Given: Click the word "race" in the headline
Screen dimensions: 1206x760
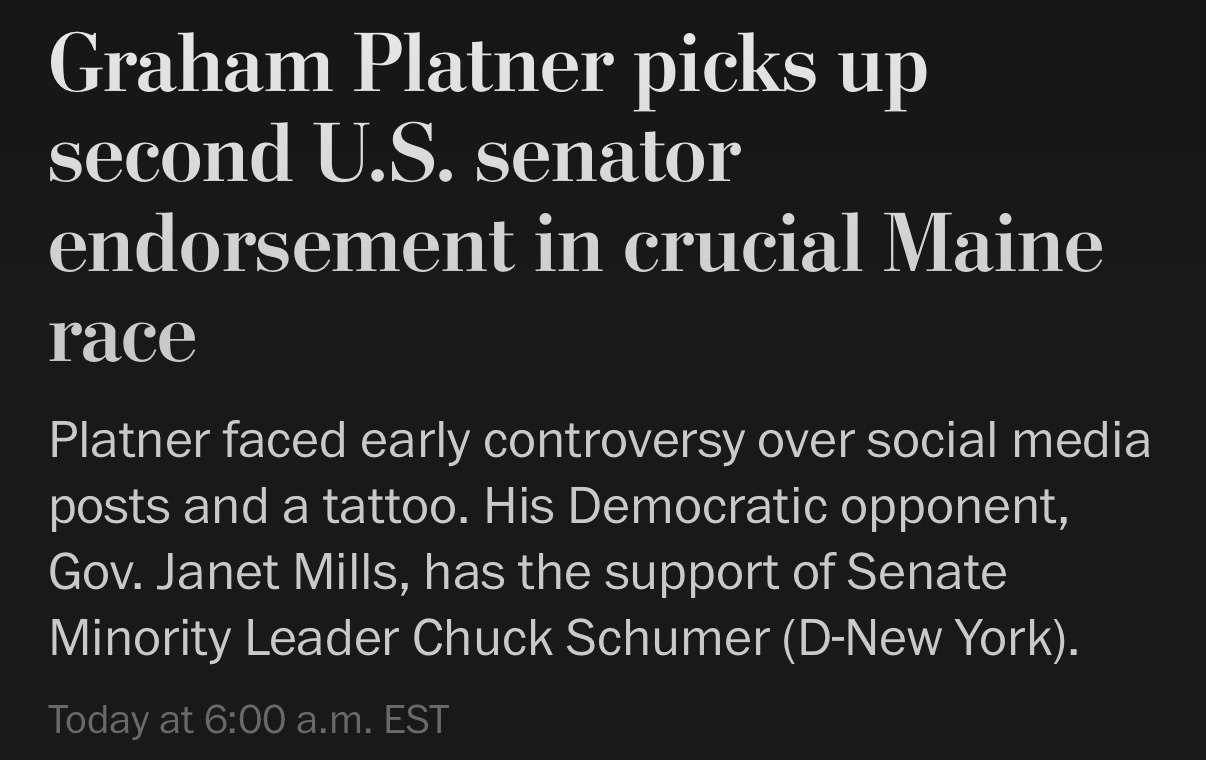Looking at the screenshot, I should pos(122,335).
